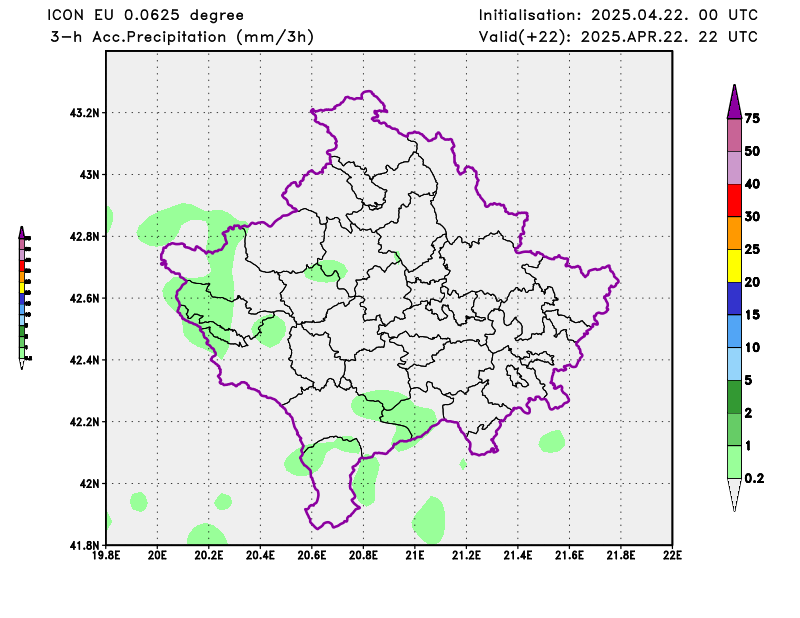Click the purple arrow atop the large legend
The height and width of the screenshot is (618, 800).
pos(734,102)
